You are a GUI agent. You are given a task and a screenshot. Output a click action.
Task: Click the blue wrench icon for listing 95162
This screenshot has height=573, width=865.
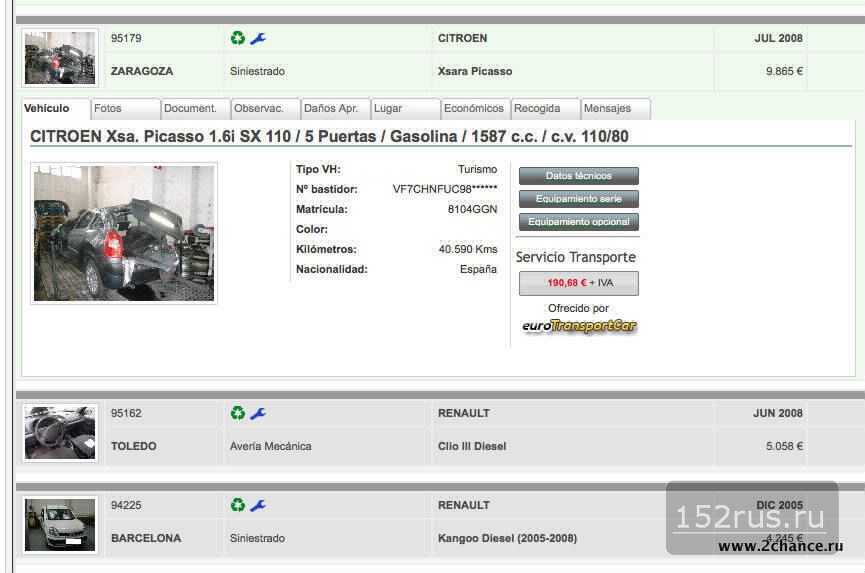tap(258, 413)
